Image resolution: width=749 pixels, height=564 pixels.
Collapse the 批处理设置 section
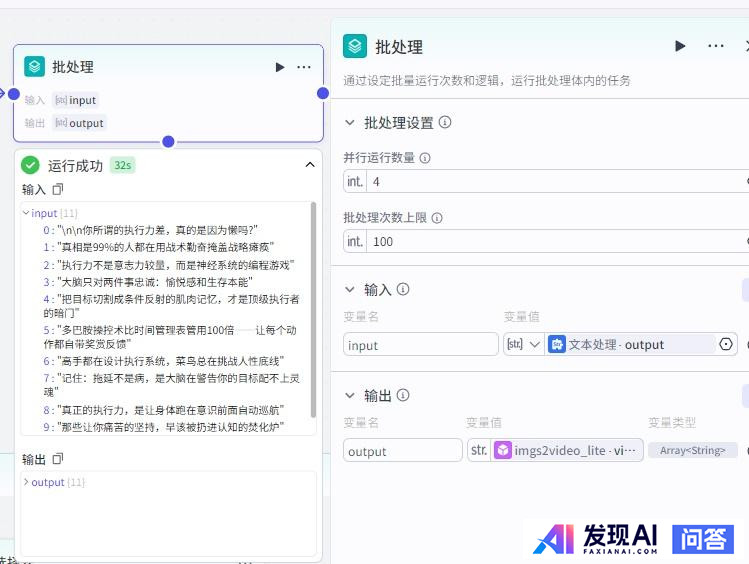(x=350, y=122)
